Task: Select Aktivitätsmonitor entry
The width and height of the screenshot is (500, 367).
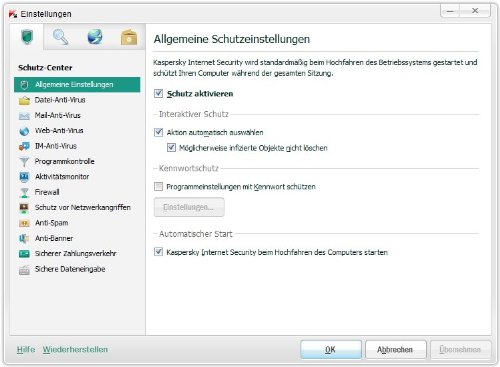Action: click(62, 177)
